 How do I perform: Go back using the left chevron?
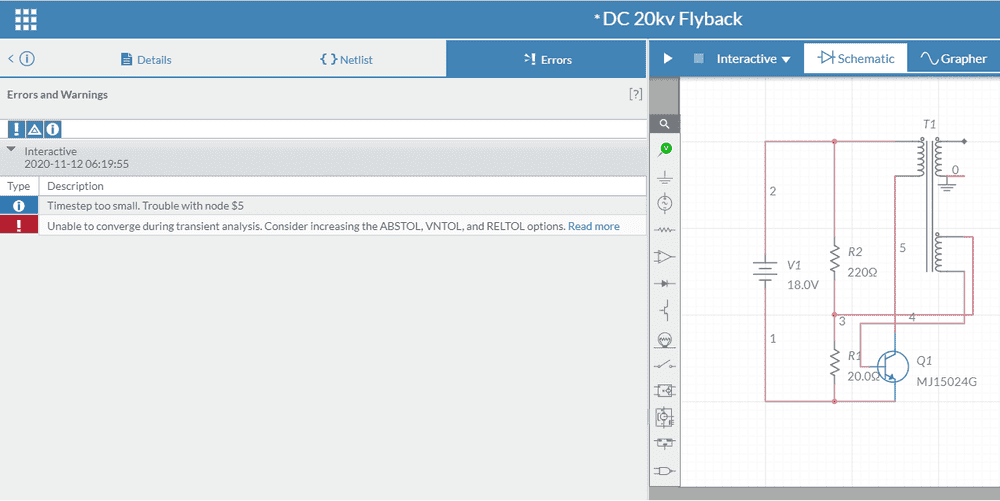10,59
